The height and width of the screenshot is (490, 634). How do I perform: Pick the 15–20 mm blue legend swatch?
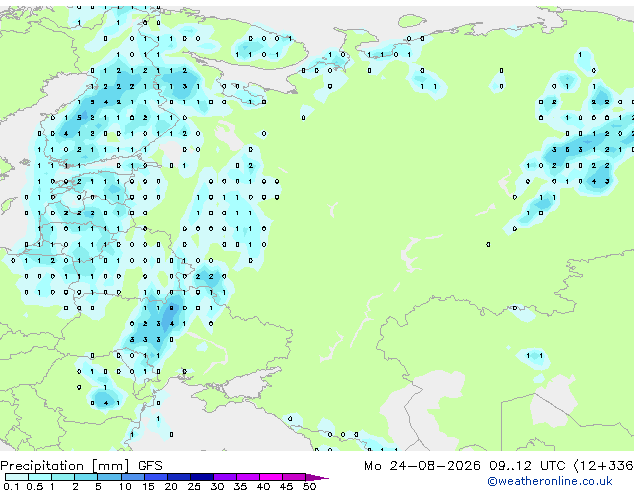(x=156, y=477)
